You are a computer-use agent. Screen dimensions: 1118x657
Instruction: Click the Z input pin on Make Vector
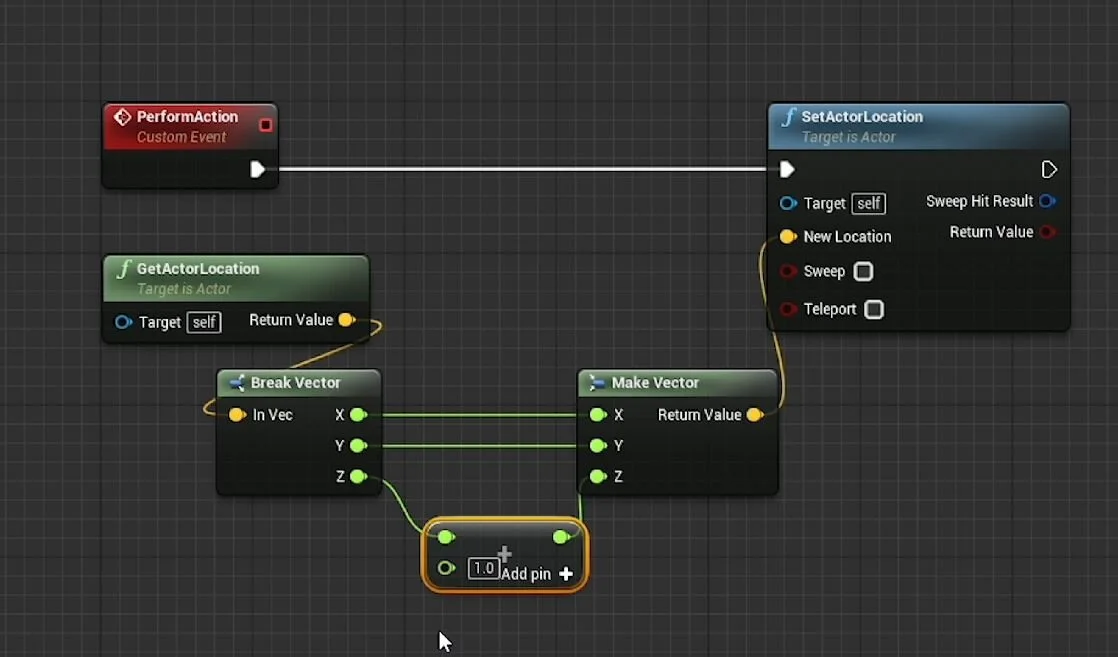597,476
